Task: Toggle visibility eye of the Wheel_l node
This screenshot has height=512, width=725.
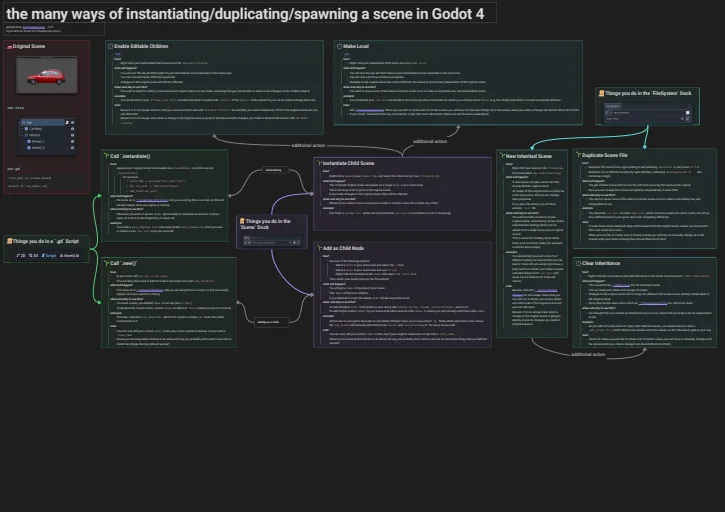Action: click(72, 142)
